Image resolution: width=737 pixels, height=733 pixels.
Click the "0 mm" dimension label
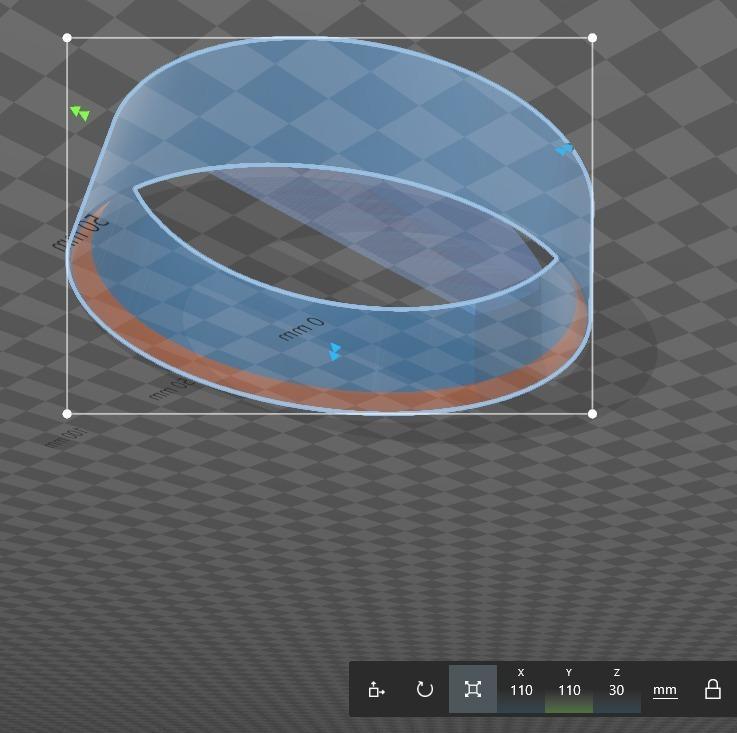(x=302, y=329)
